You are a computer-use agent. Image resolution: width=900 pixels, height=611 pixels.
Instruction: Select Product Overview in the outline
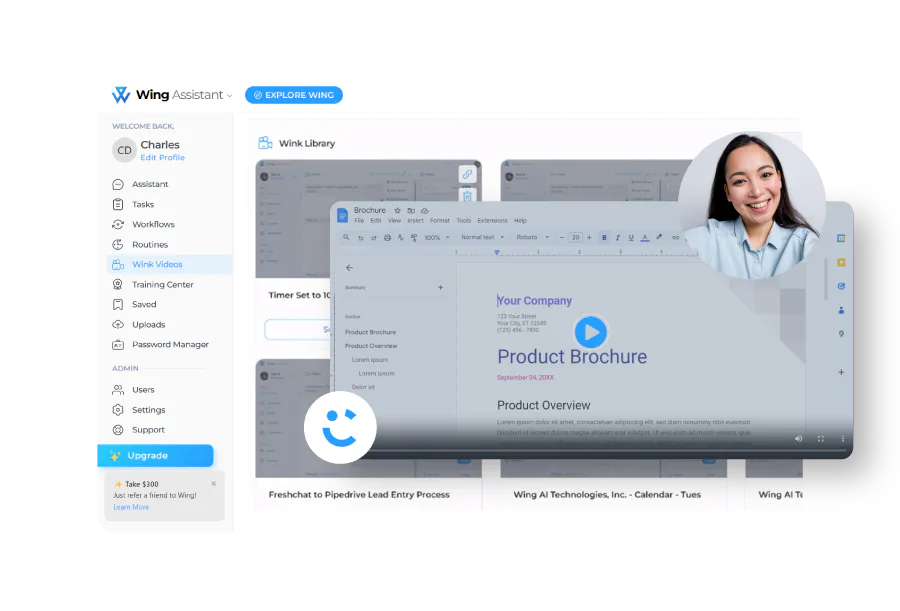371,346
